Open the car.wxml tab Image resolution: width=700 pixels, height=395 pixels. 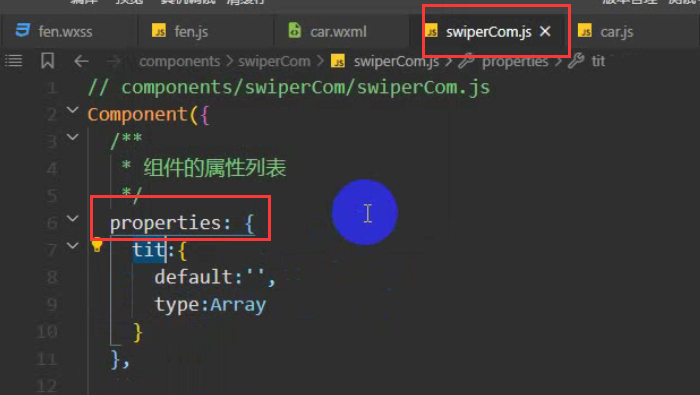pyautogui.click(x=338, y=32)
